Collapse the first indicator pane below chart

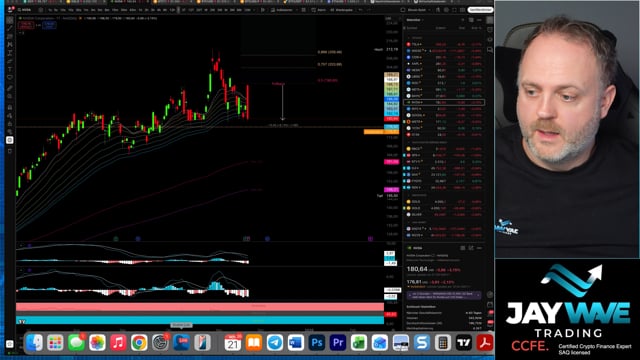21,246
